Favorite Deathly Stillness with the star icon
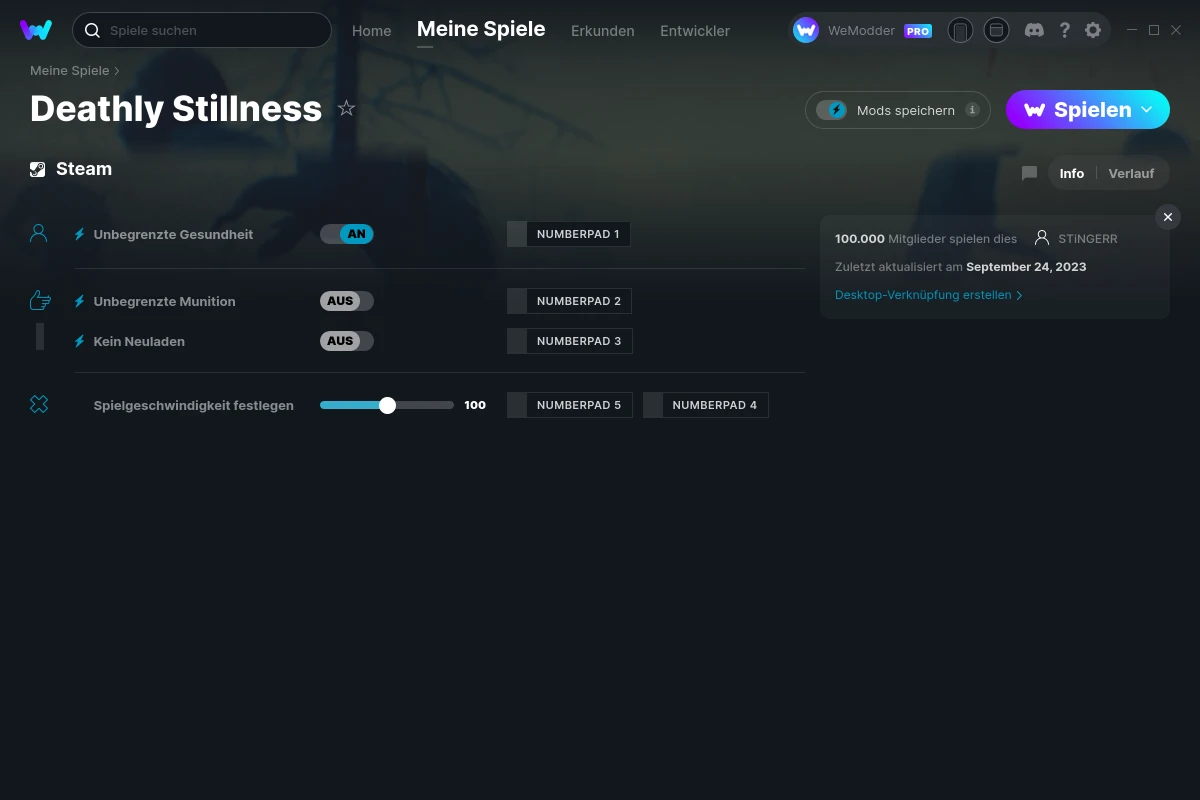Screen dimensions: 1200x800 click(346, 108)
